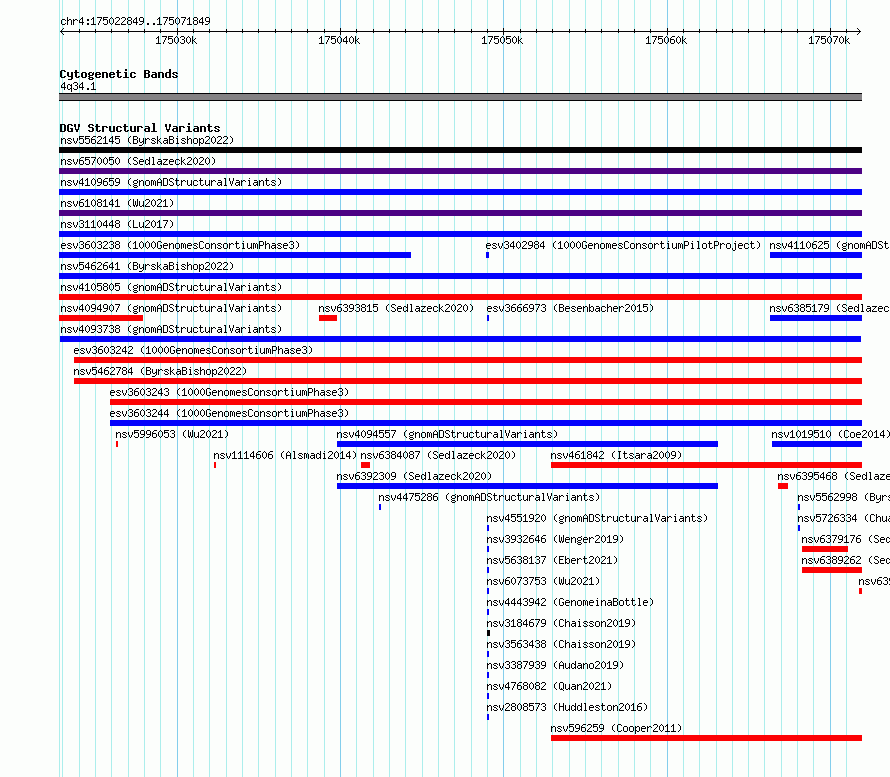Click the nsv4110625 variant label

click(829, 245)
